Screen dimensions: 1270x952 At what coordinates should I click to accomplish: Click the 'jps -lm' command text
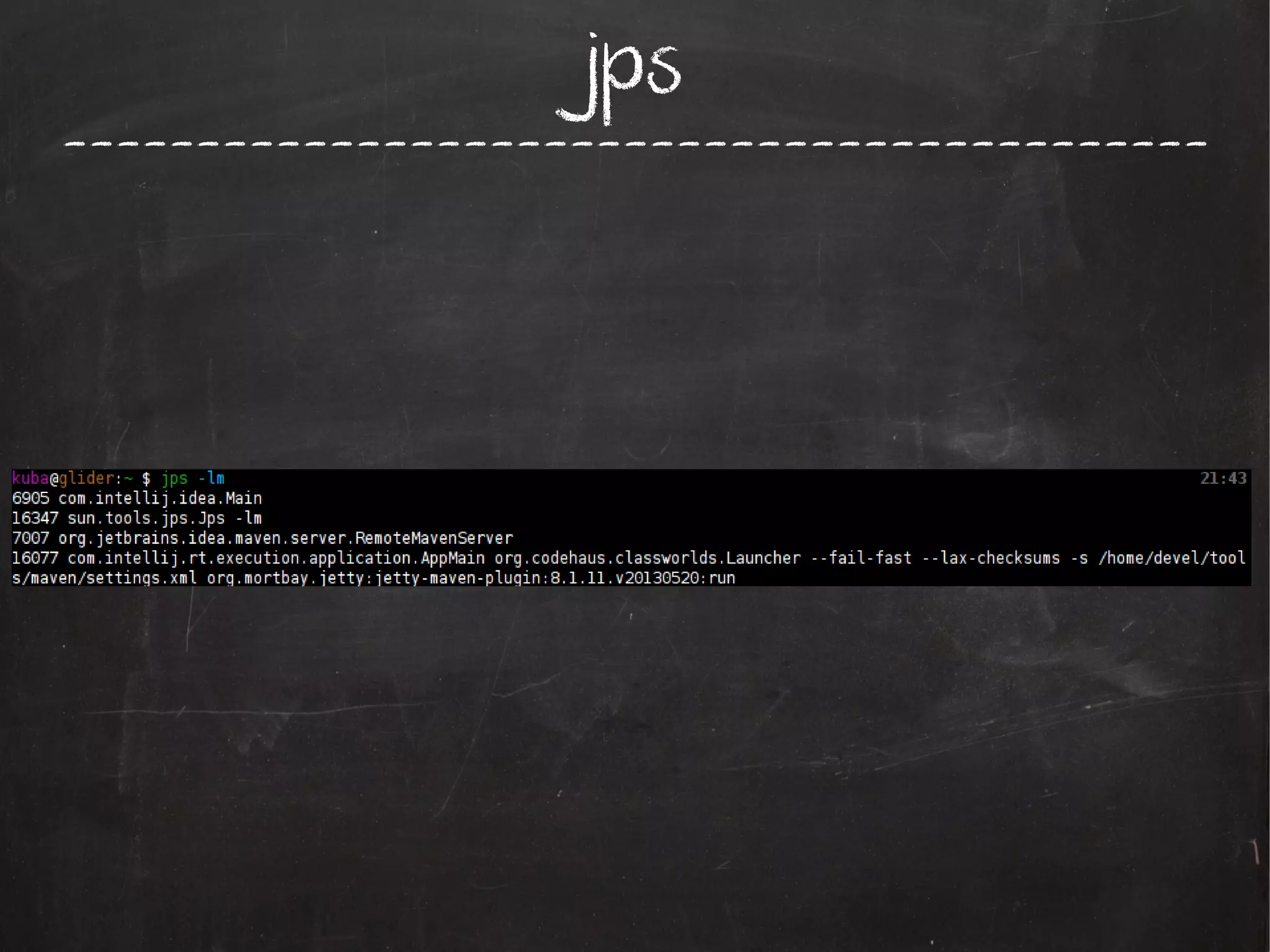(x=193, y=478)
